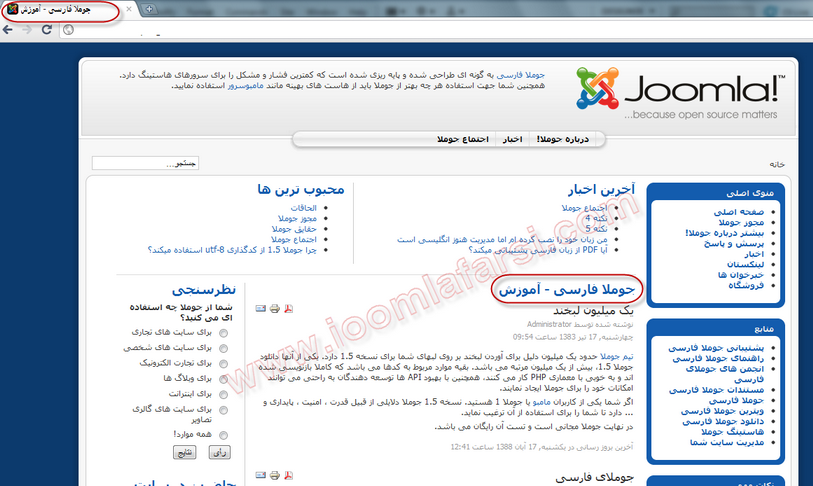Image resolution: width=813 pixels, height=486 pixels.
Task: Open PDF icon of یک میلیون لبخند article
Action: [x=288, y=309]
